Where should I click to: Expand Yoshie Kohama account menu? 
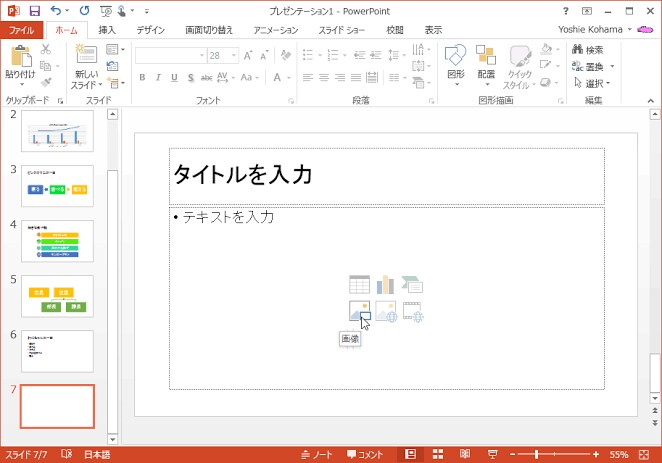[x=594, y=30]
